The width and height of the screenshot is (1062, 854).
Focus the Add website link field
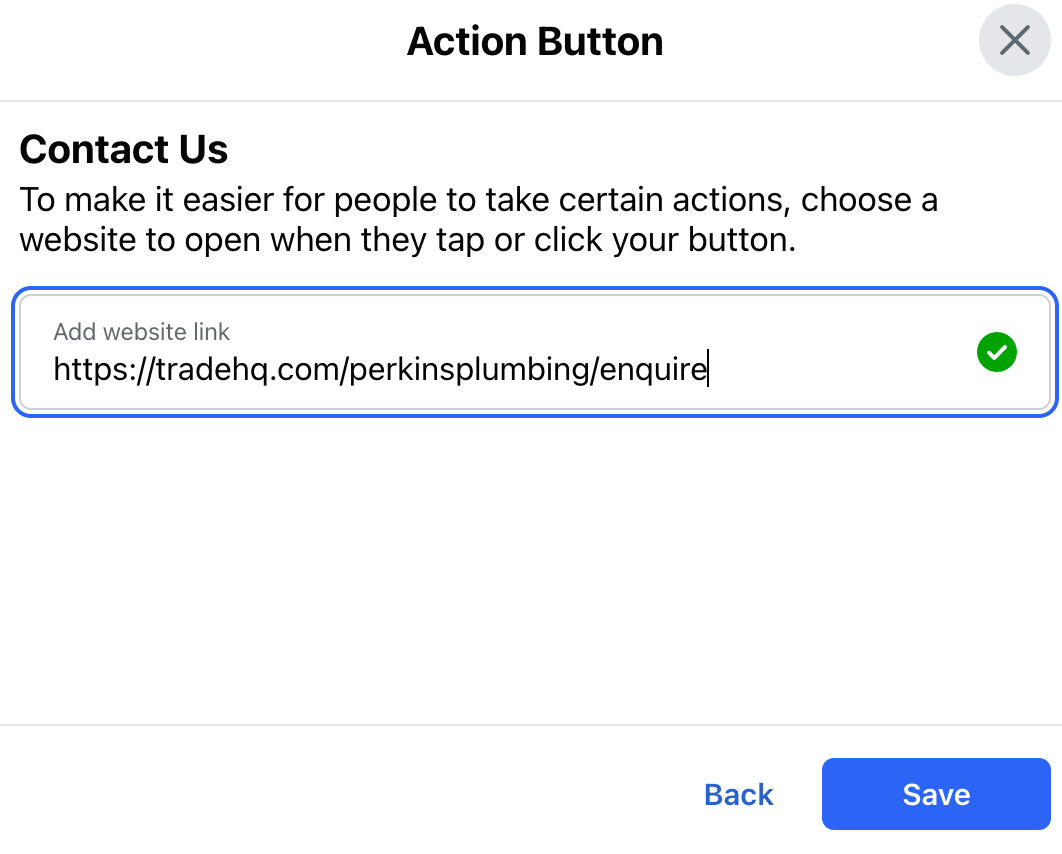coord(535,352)
